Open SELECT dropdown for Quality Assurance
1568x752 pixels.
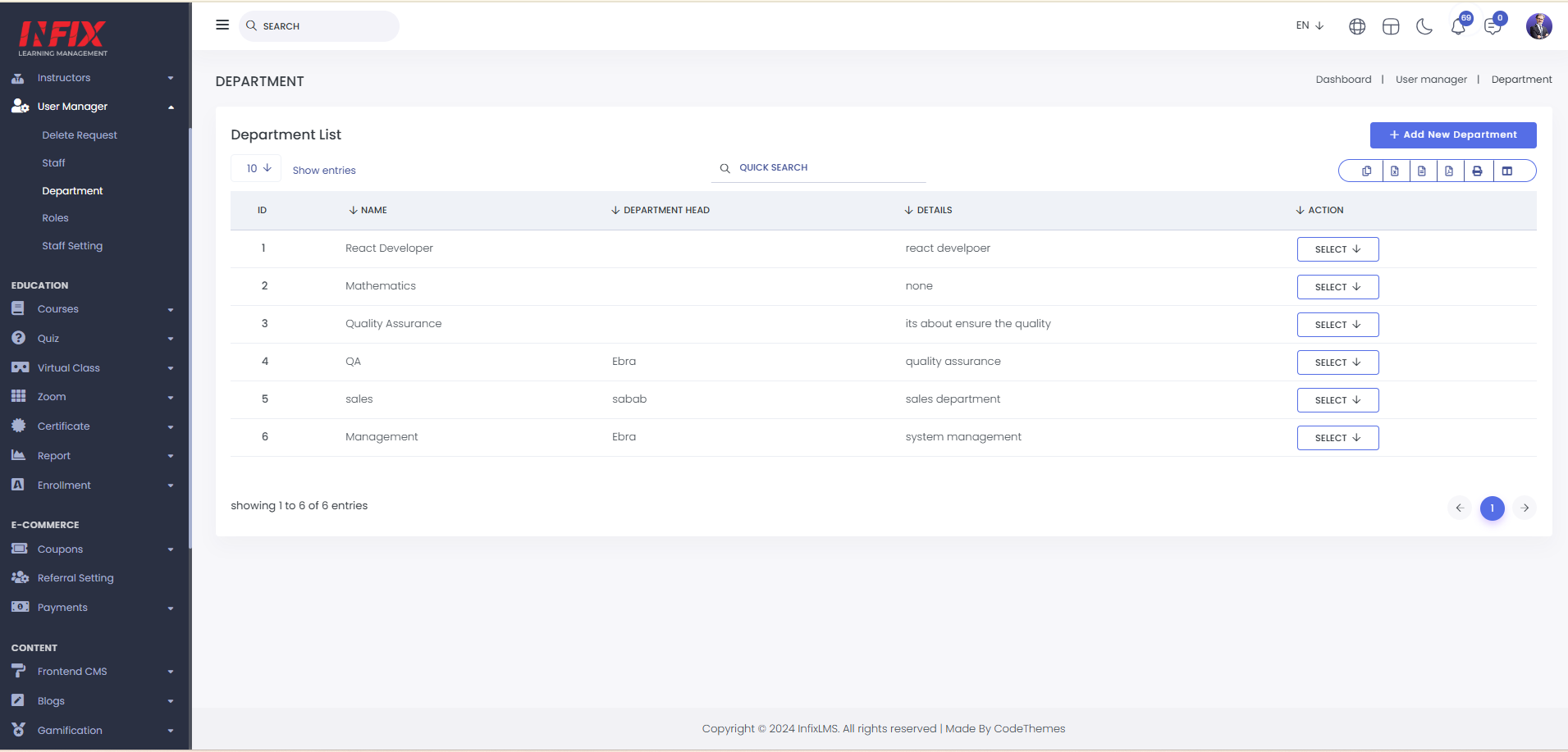[1337, 325]
